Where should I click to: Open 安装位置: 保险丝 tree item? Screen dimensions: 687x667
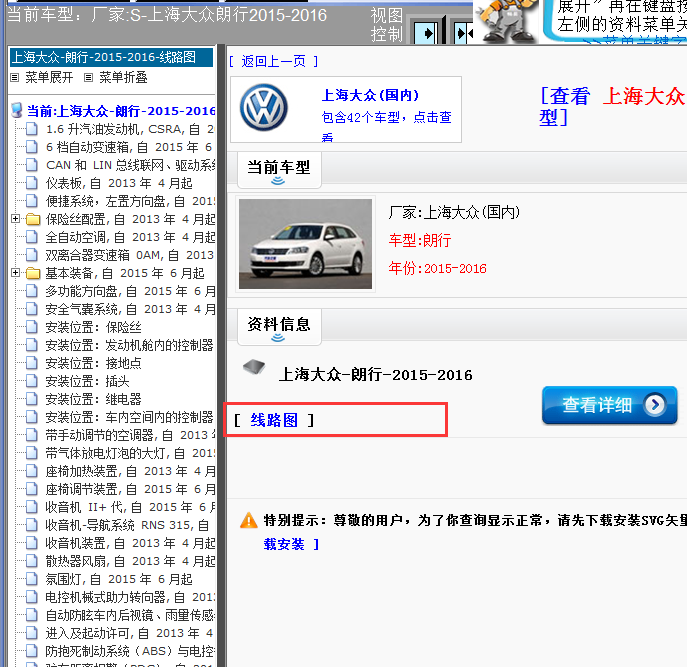click(93, 327)
